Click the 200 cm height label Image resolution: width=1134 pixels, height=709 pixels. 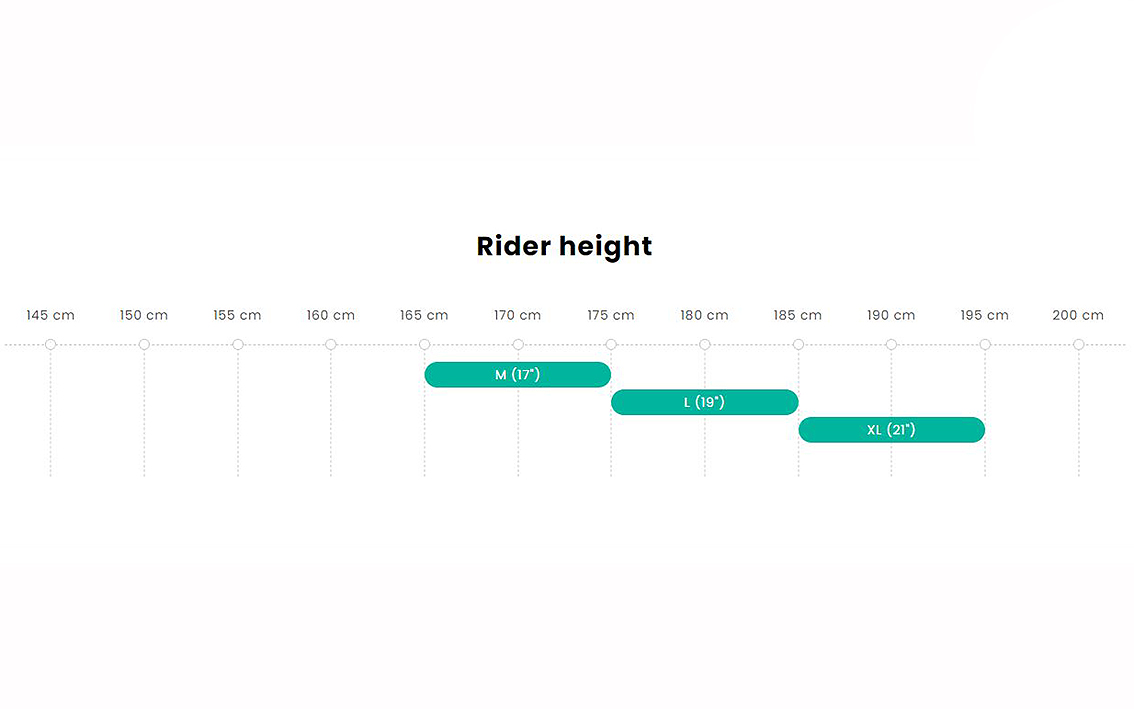pos(1078,315)
